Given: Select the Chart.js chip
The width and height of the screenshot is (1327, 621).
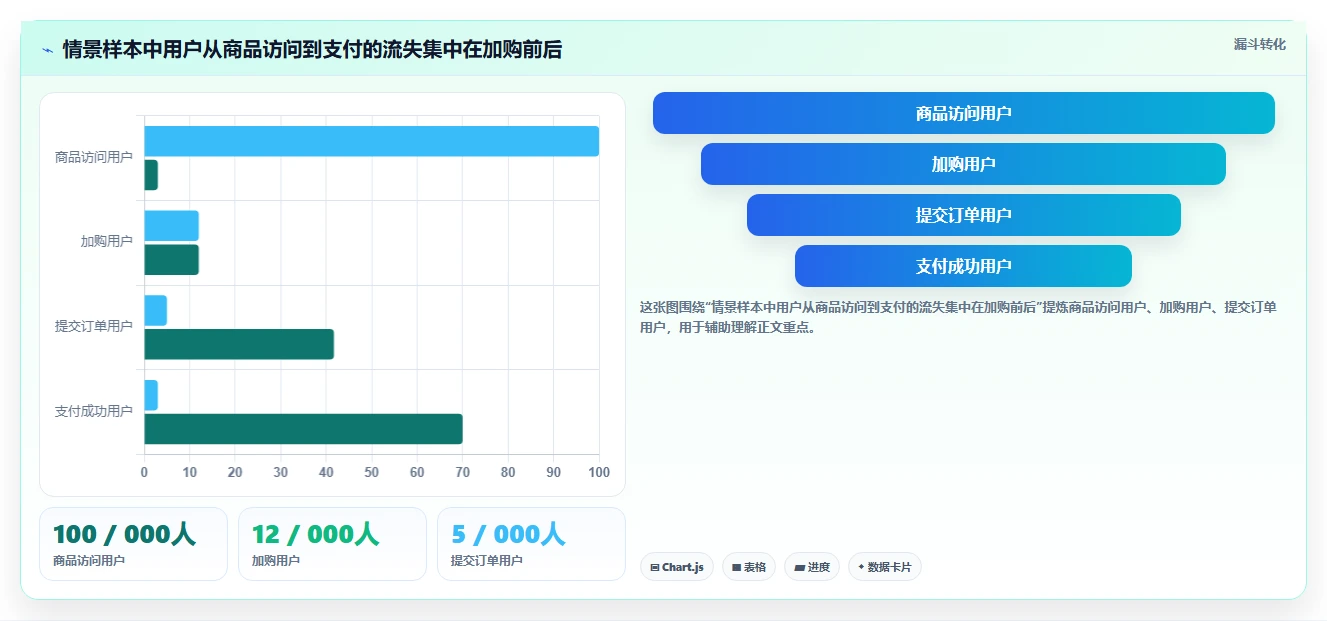Looking at the screenshot, I should click(677, 567).
